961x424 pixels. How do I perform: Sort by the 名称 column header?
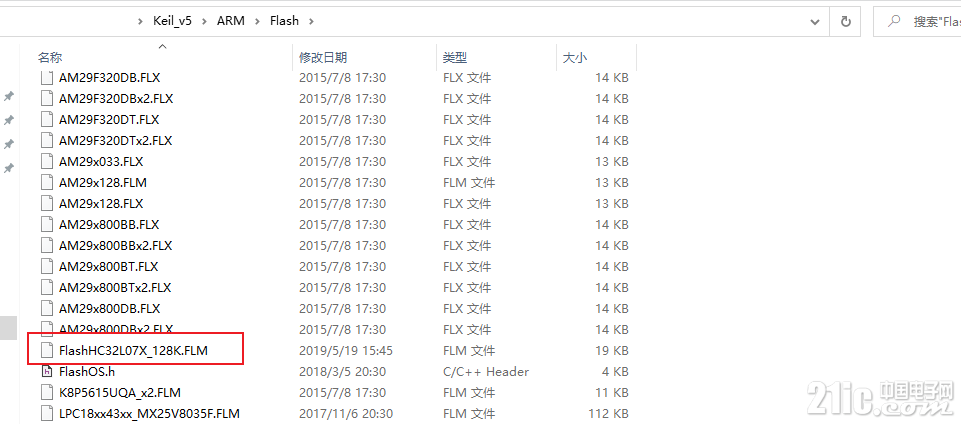[x=50, y=58]
